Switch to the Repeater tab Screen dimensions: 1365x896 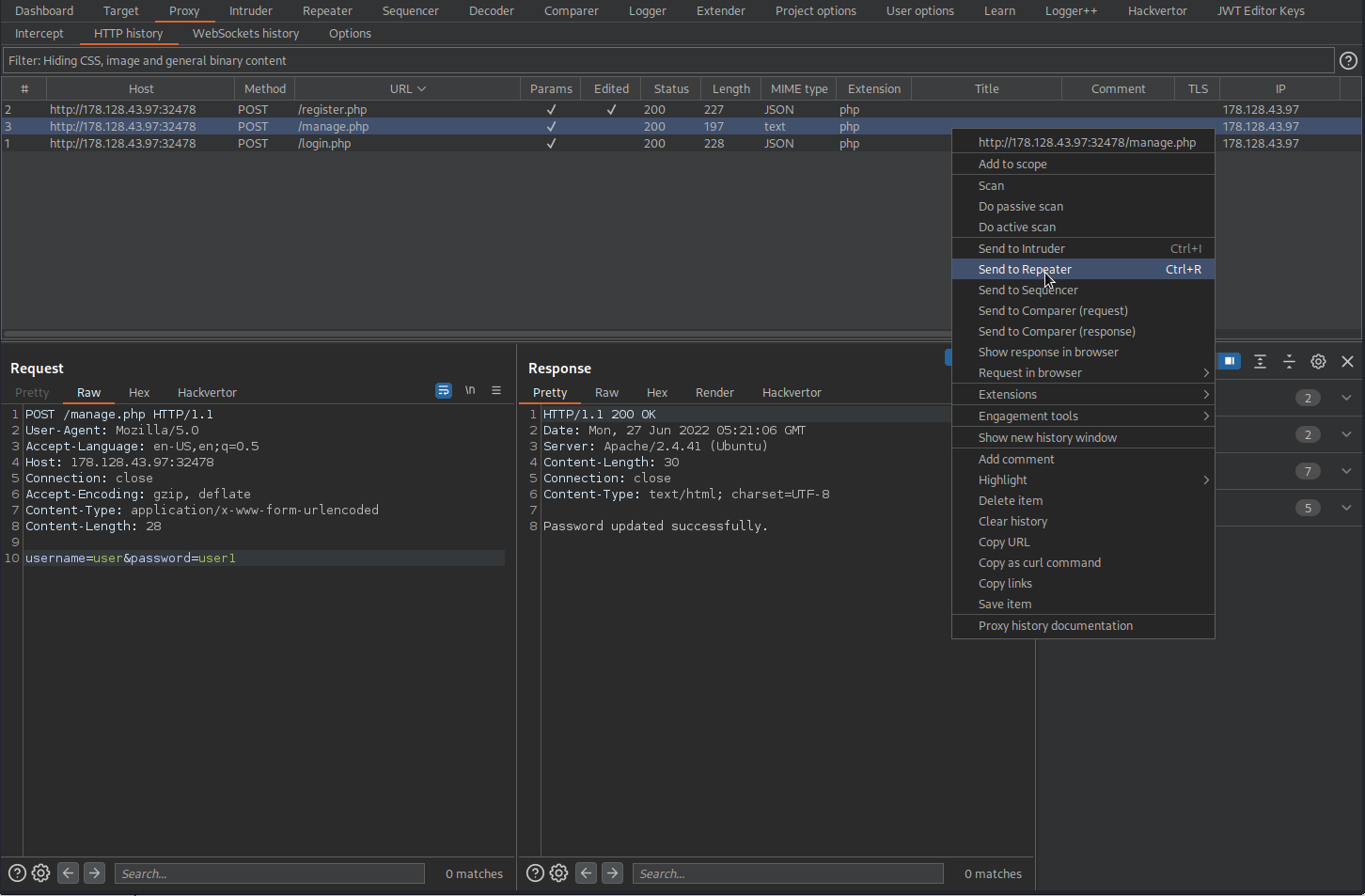pyautogui.click(x=327, y=11)
